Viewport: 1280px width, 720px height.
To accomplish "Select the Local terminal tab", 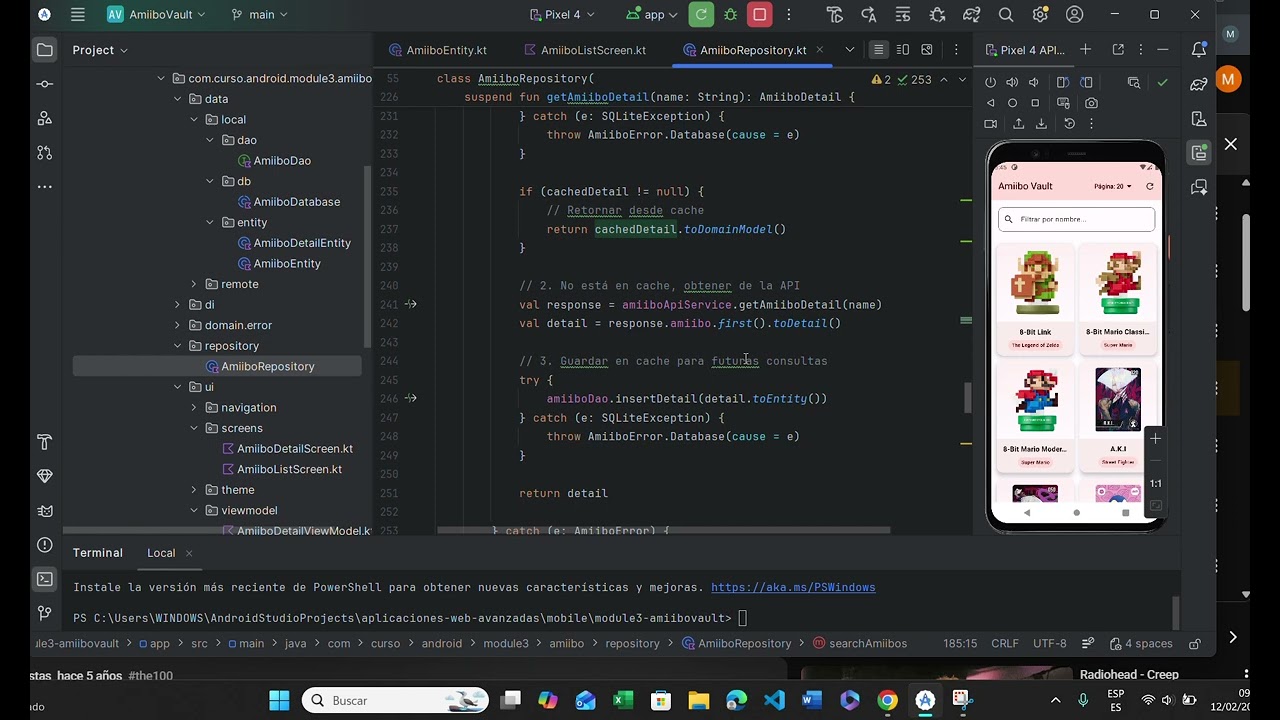I will 161,553.
